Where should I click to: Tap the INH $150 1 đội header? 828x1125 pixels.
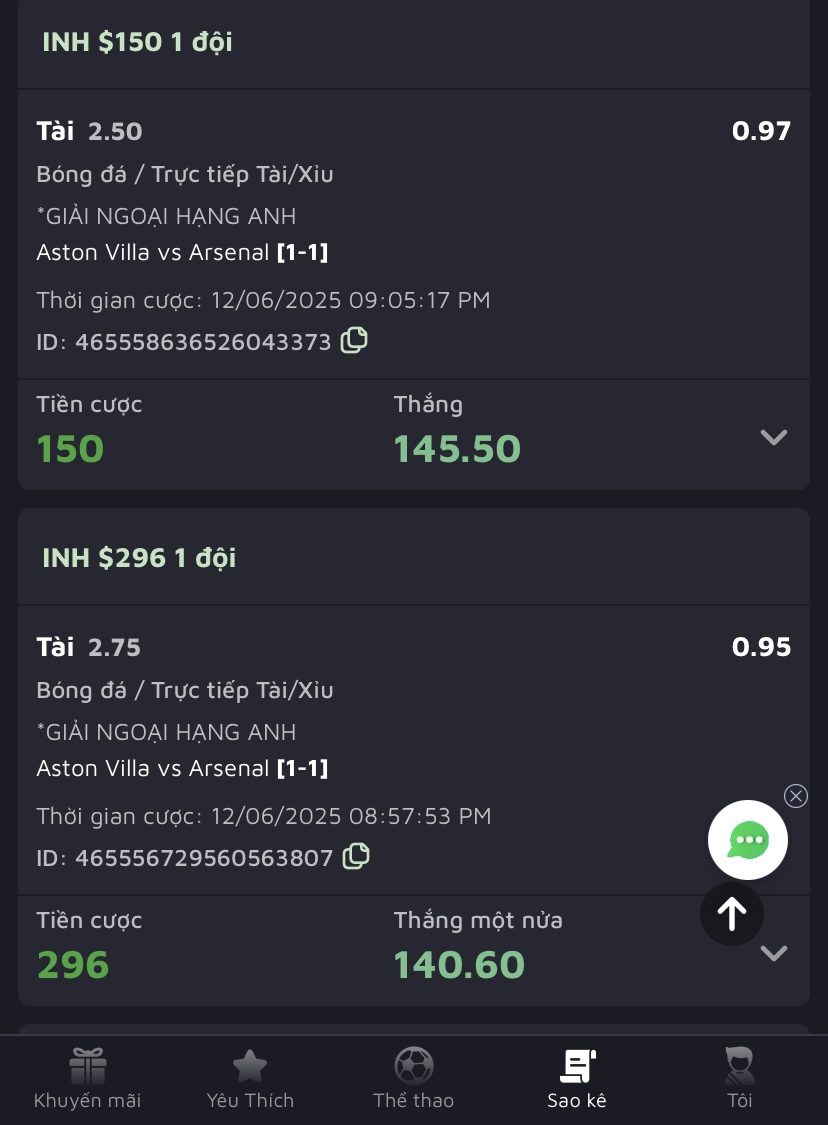click(137, 42)
